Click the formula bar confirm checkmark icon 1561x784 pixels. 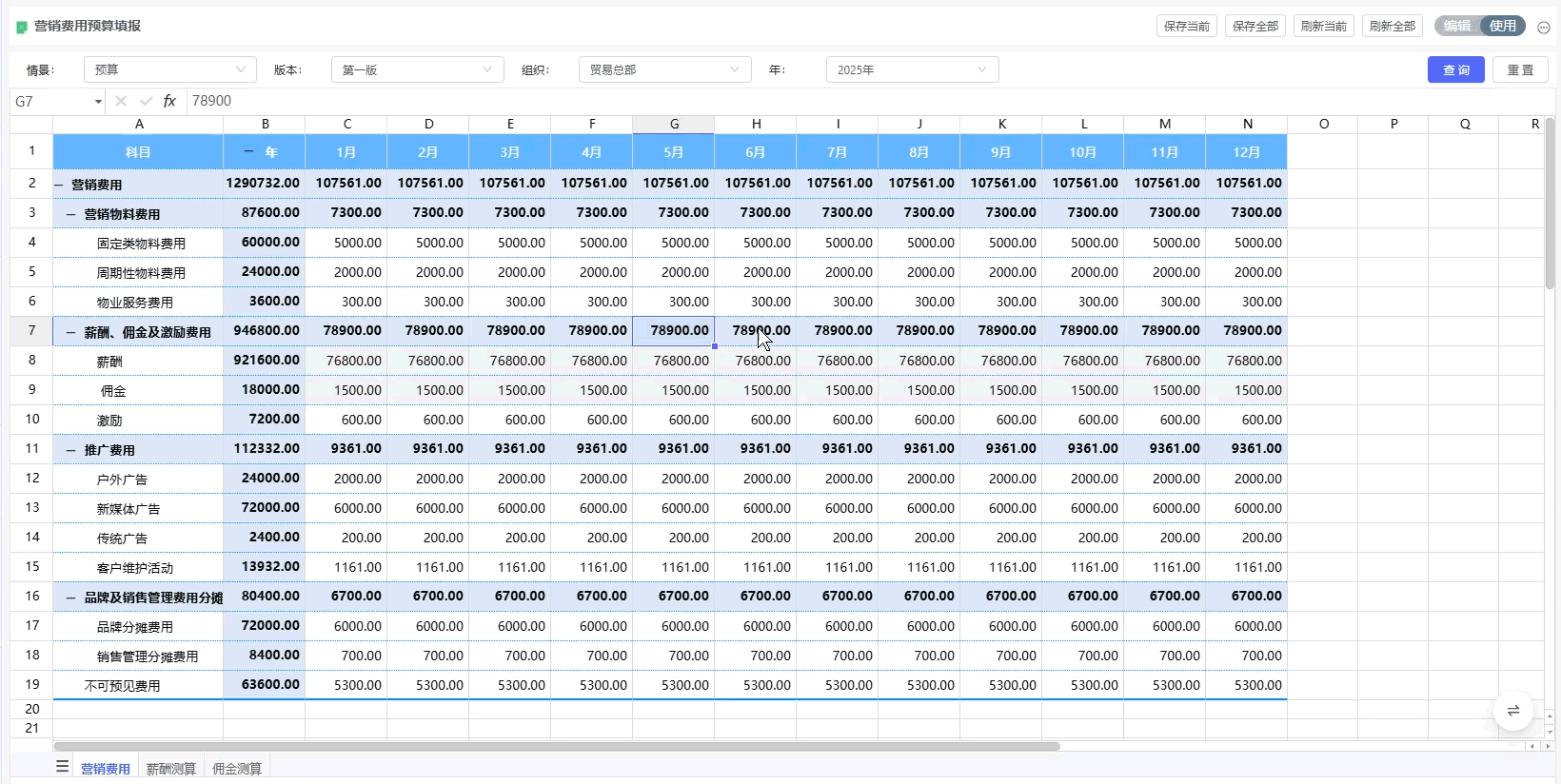tap(146, 101)
